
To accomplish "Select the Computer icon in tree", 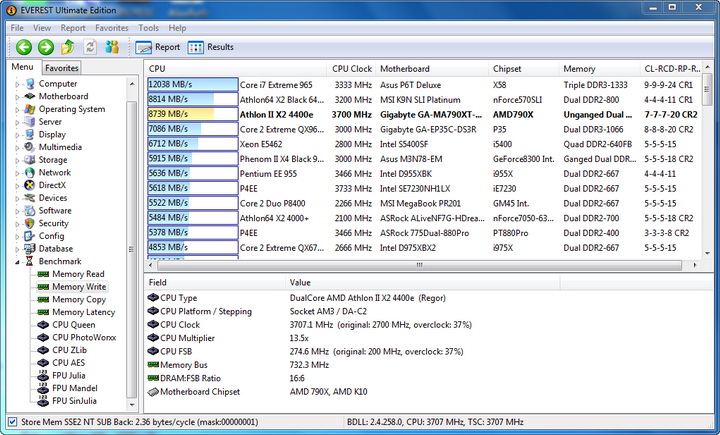I will (30, 84).
